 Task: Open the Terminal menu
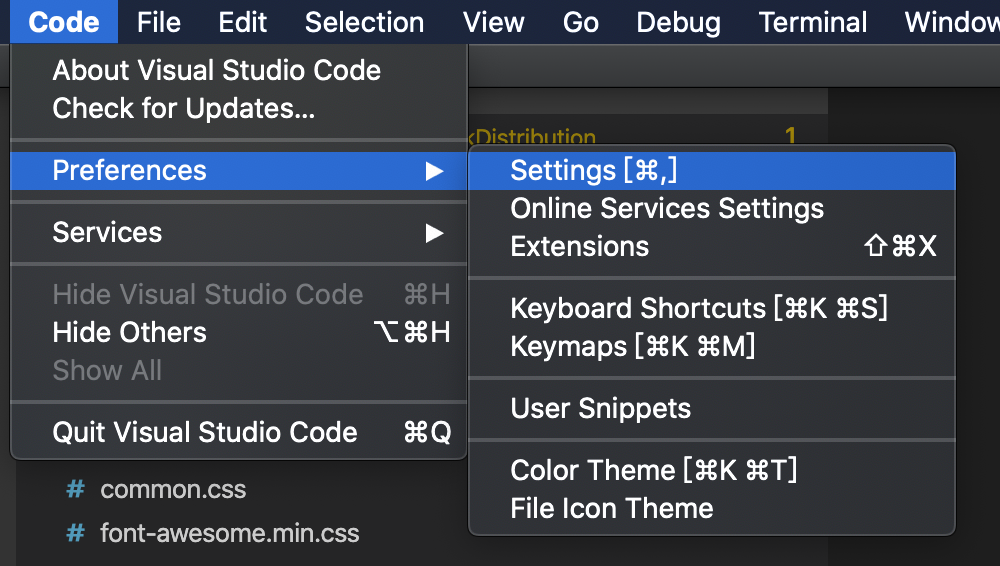[x=813, y=22]
